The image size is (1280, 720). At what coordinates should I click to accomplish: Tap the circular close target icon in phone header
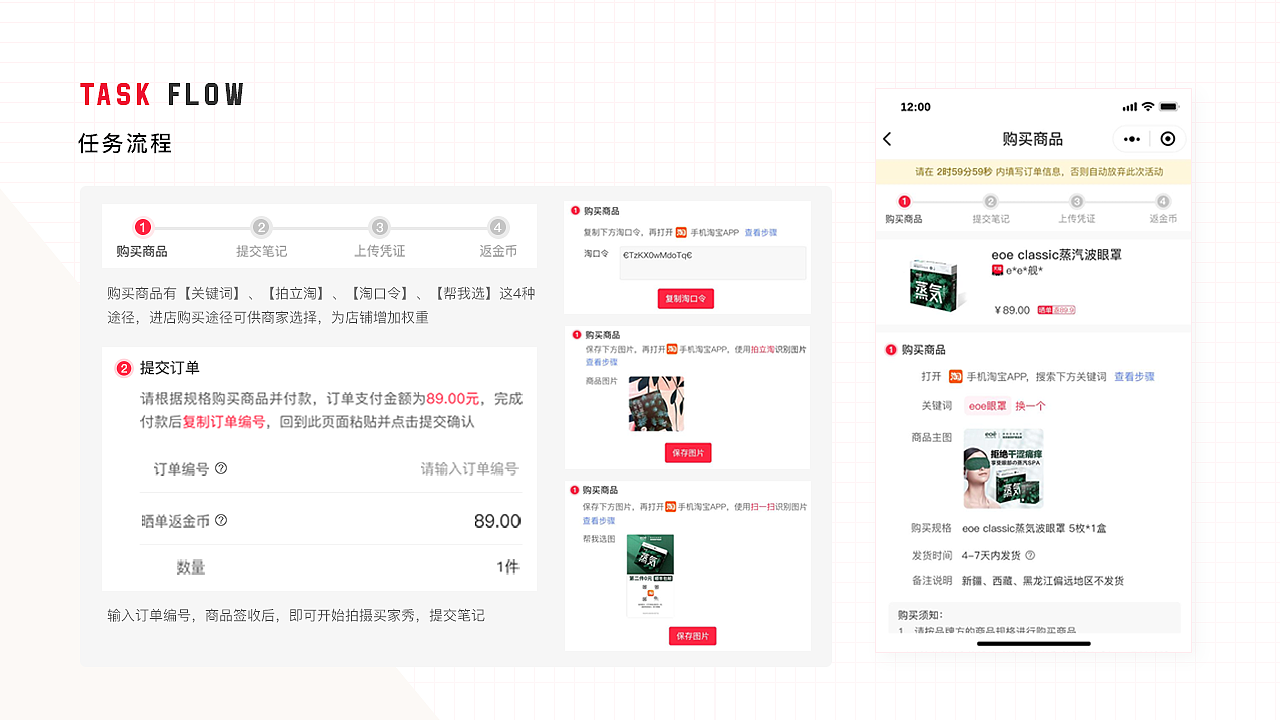pos(1168,139)
